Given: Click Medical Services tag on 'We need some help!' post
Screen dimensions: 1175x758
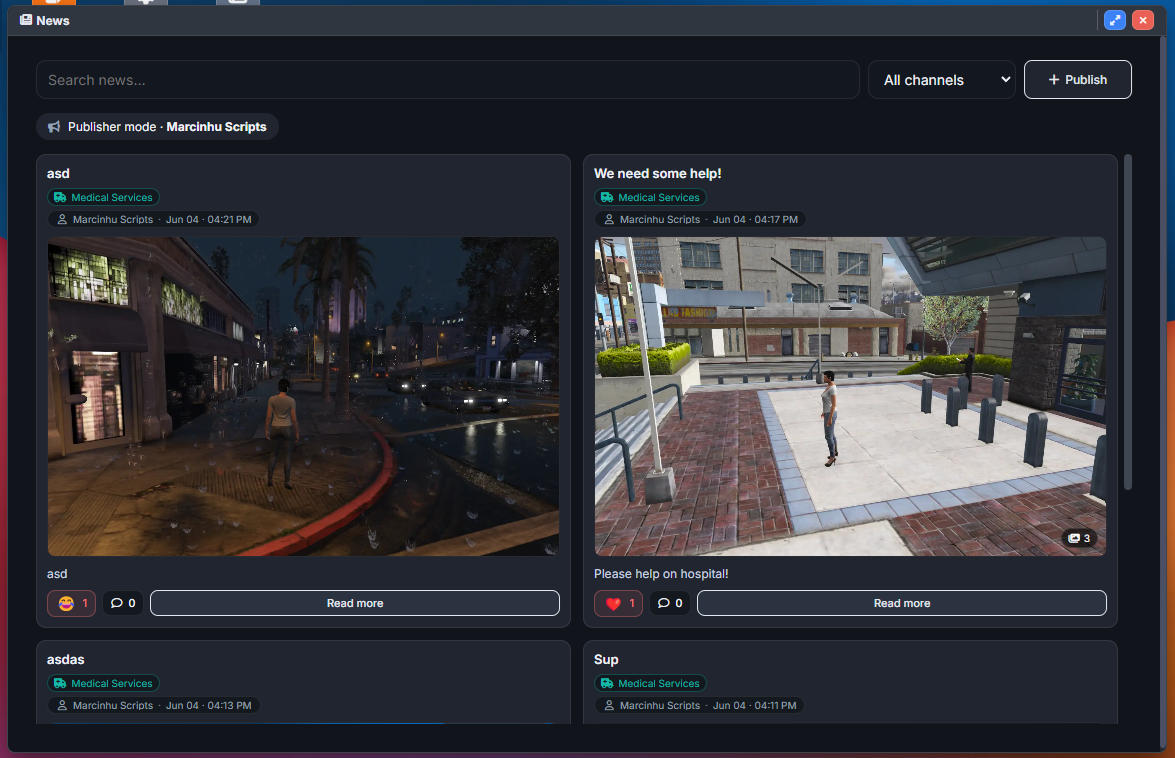Looking at the screenshot, I should pyautogui.click(x=650, y=198).
